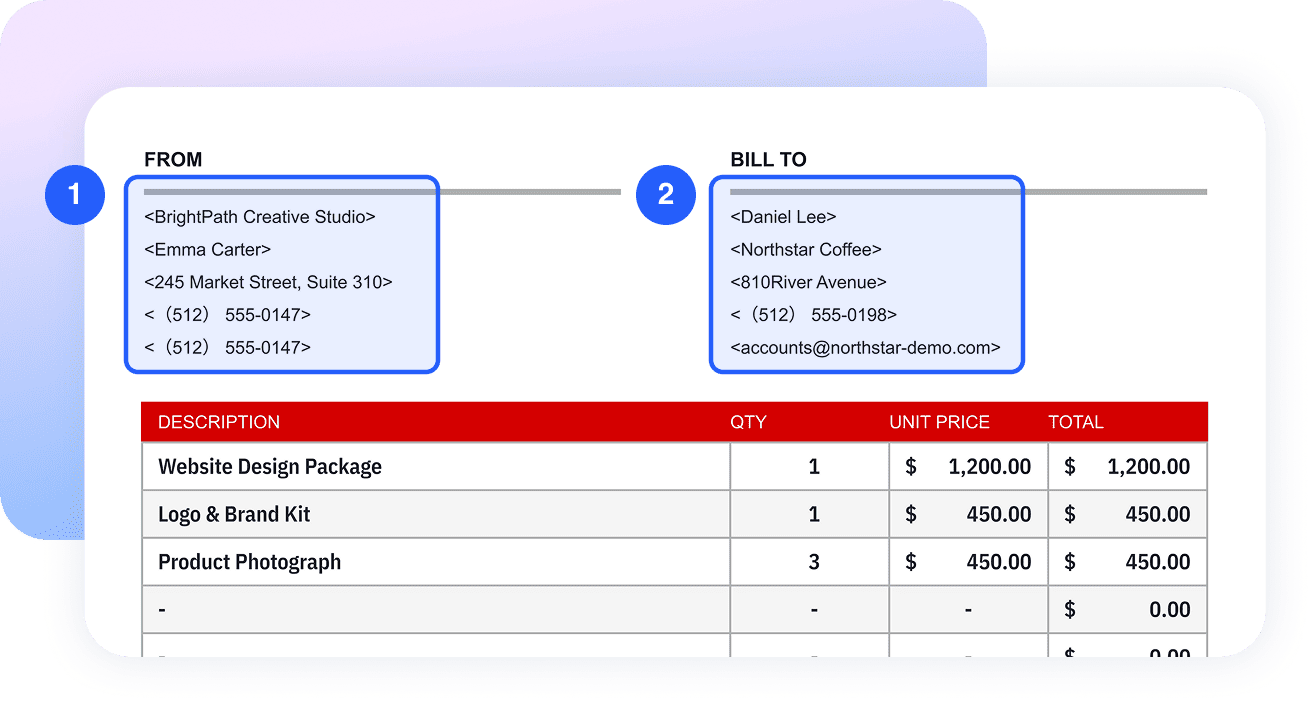The image size is (1313, 704).
Task: Select the Website Design Package cell
Action: point(436,467)
